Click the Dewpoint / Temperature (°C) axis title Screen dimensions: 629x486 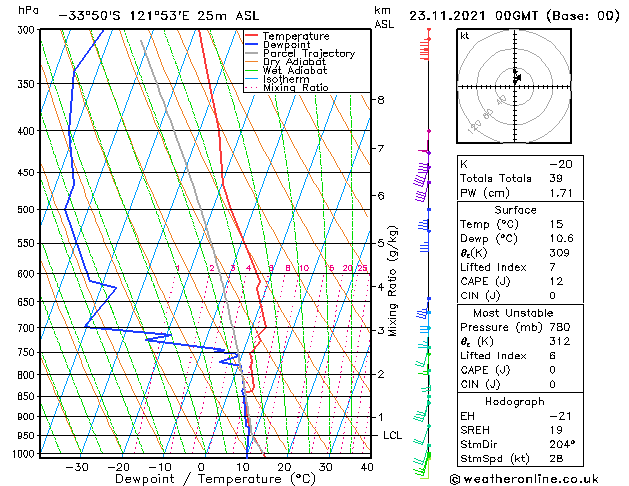(x=216, y=479)
